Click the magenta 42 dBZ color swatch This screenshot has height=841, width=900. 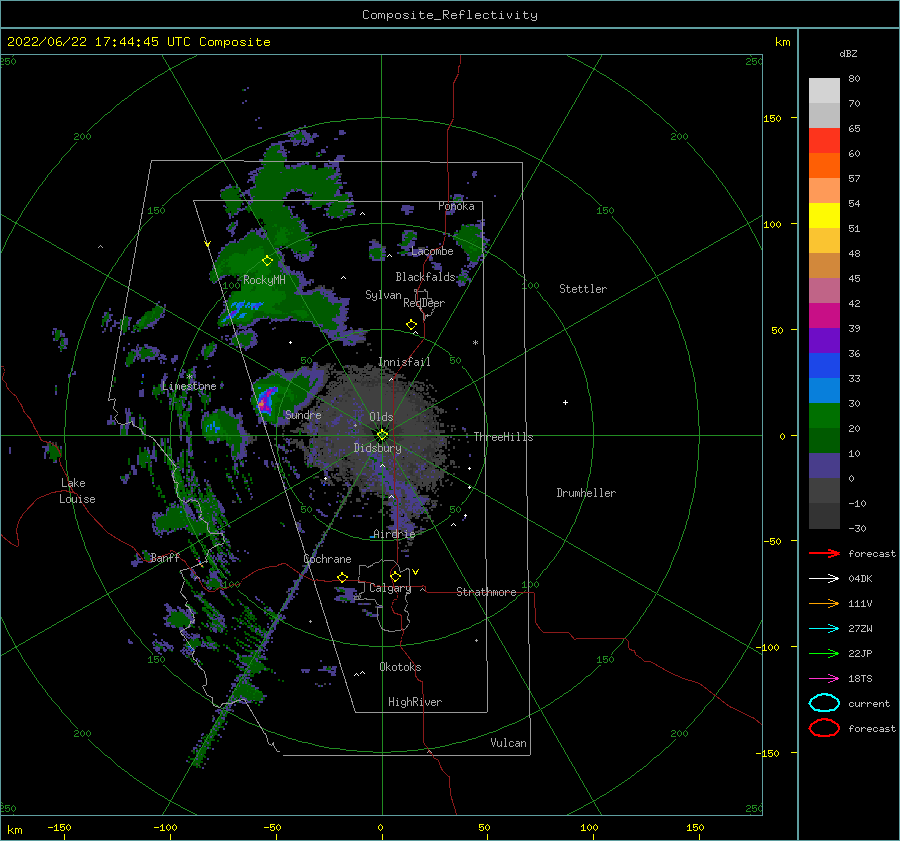click(824, 316)
